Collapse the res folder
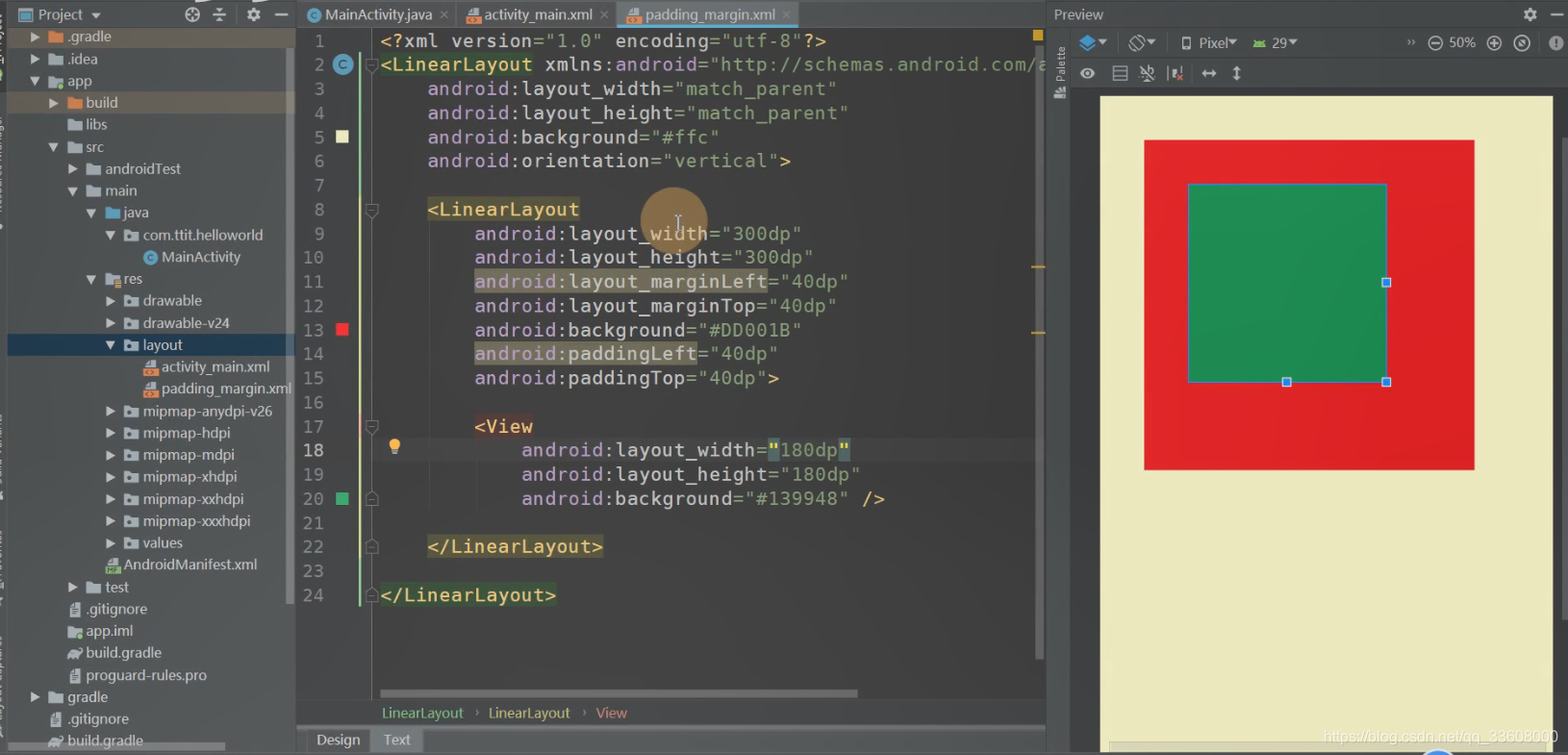The image size is (1568, 755). (91, 279)
